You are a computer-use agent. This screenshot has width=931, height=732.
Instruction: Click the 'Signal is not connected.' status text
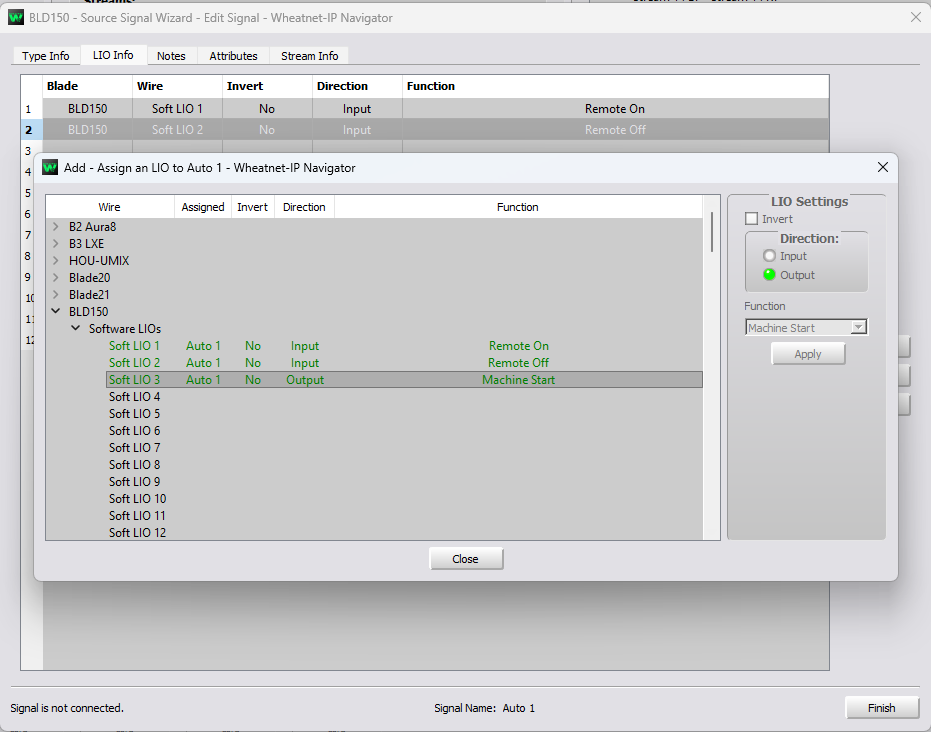pos(67,708)
